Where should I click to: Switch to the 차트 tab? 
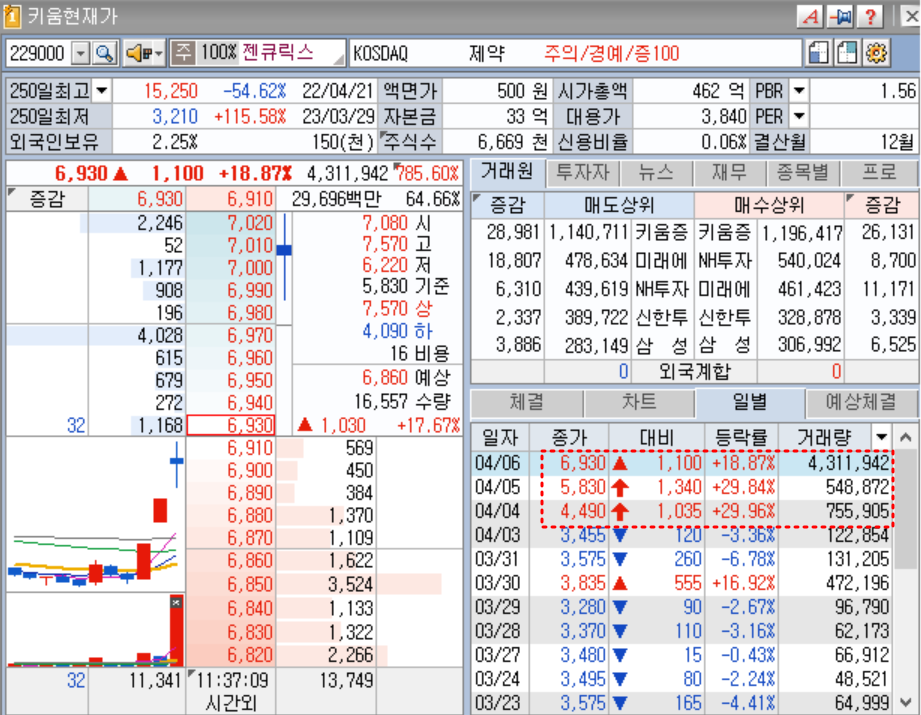coord(639,402)
